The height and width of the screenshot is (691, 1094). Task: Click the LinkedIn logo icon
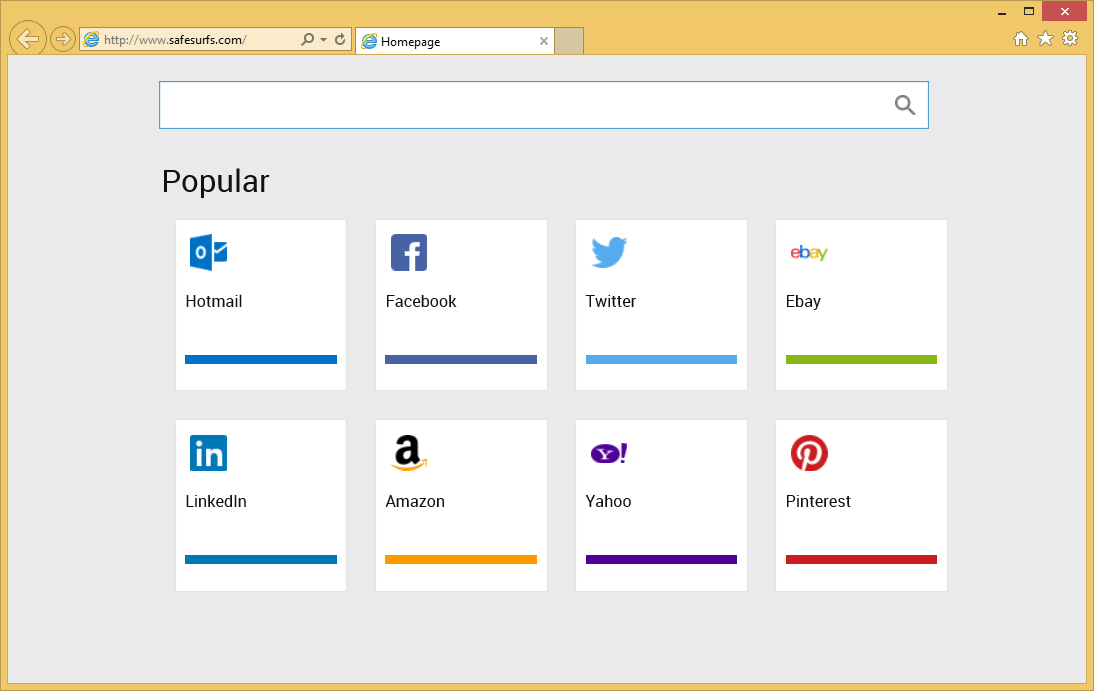208,453
